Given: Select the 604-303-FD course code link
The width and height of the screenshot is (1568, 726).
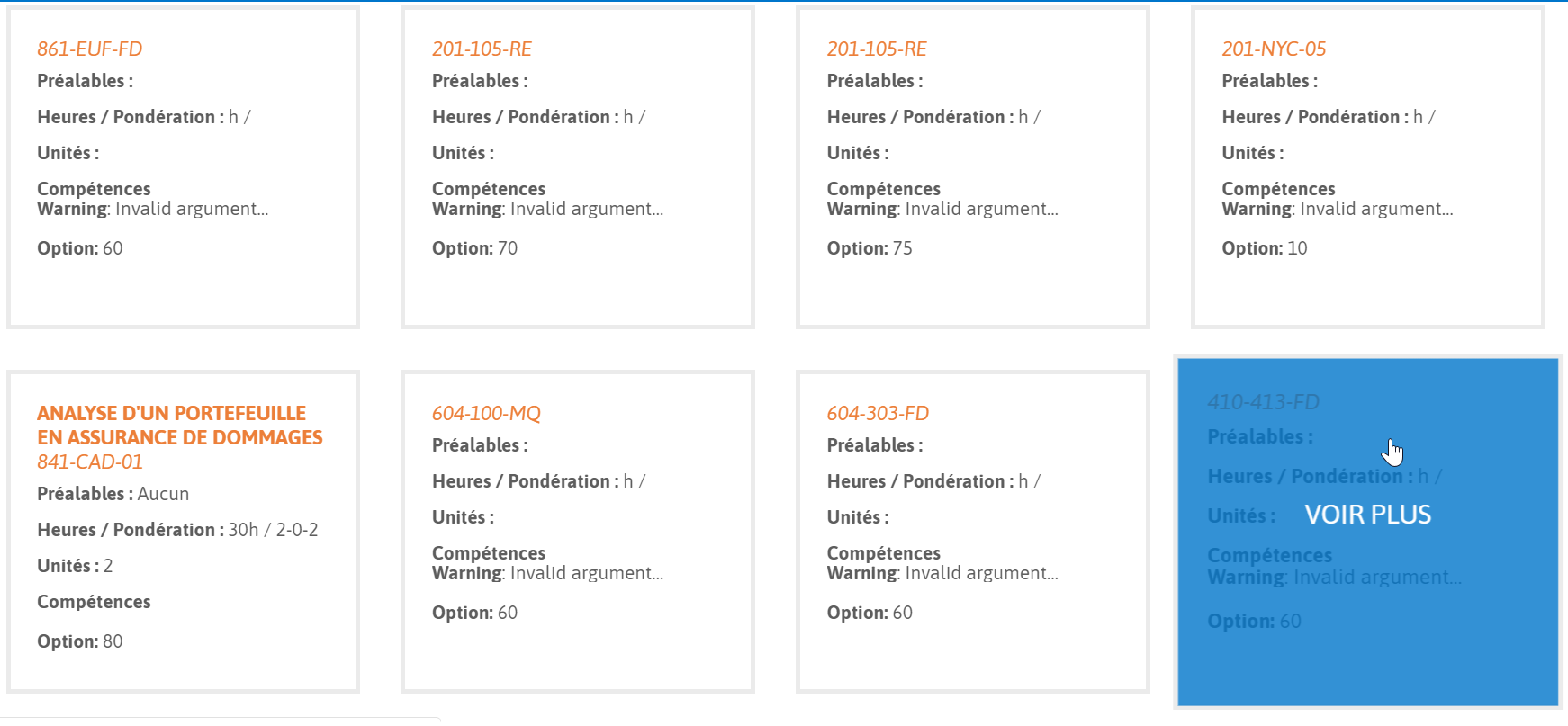Looking at the screenshot, I should point(878,414).
